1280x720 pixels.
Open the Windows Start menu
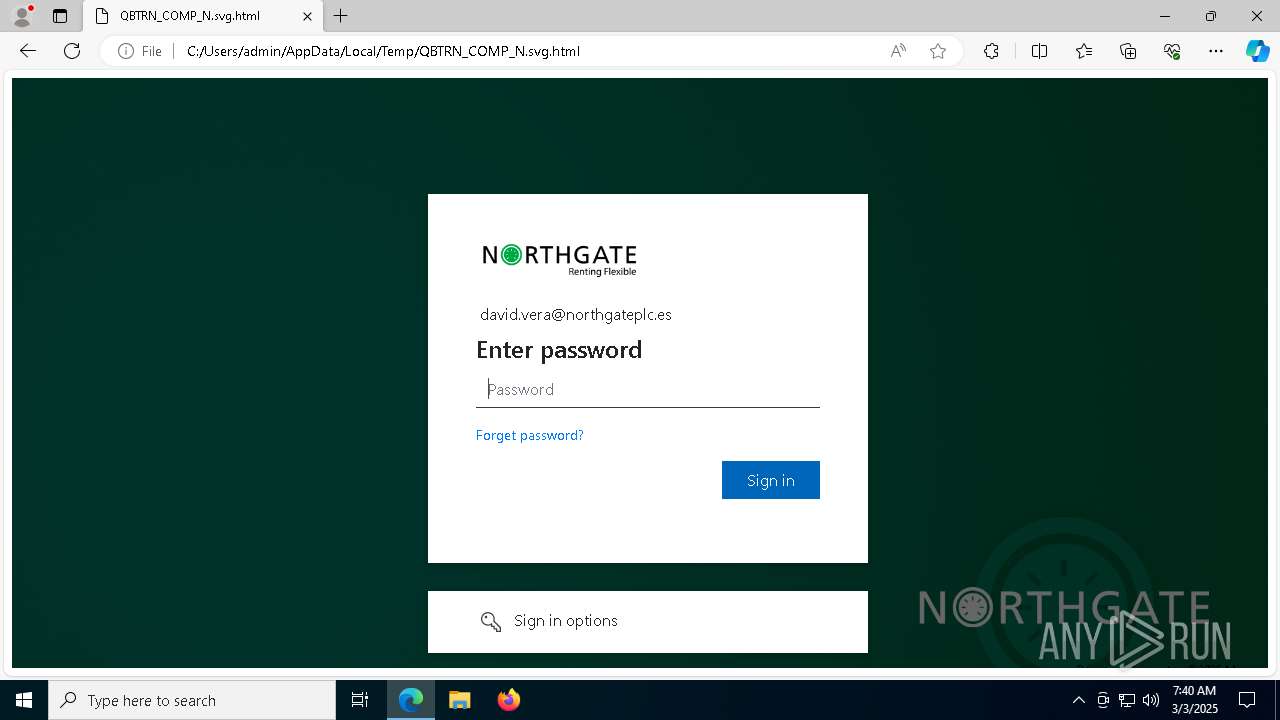tap(24, 700)
